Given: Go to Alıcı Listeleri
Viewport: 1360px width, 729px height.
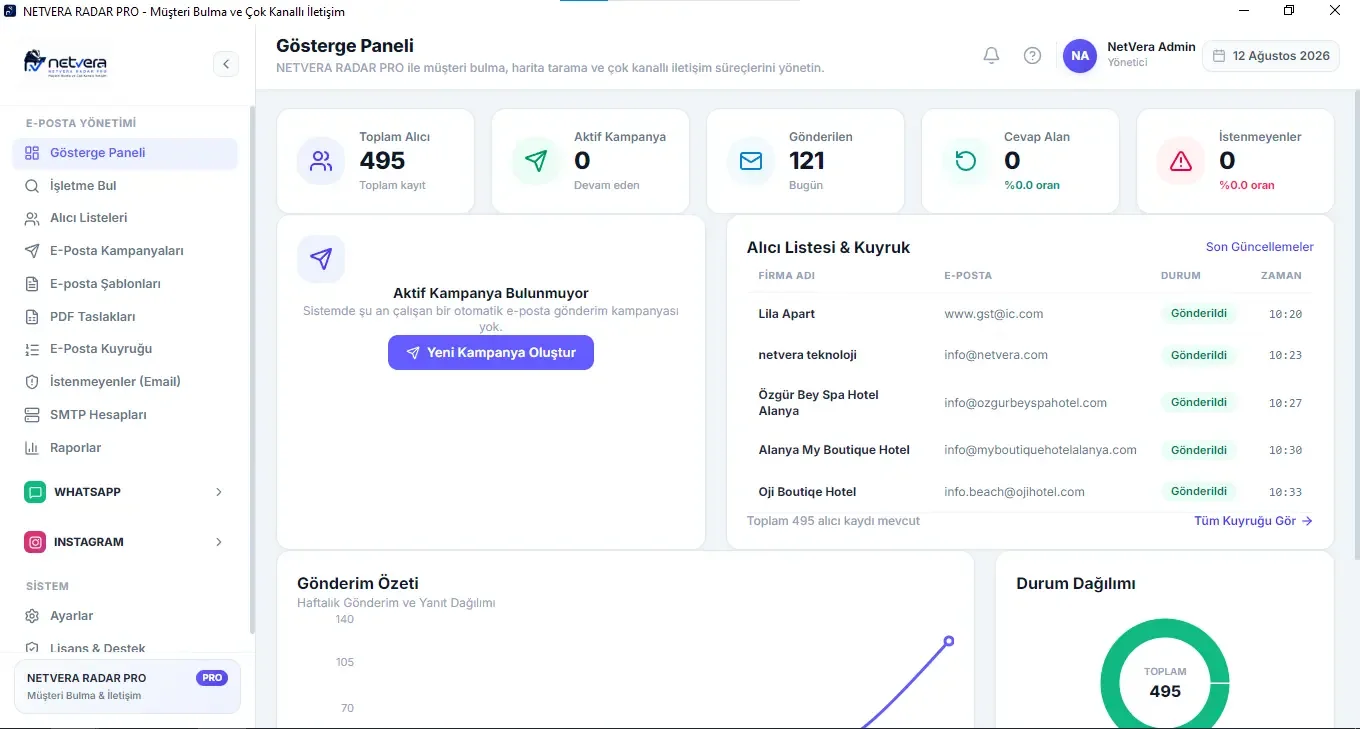Looking at the screenshot, I should pos(125,218).
